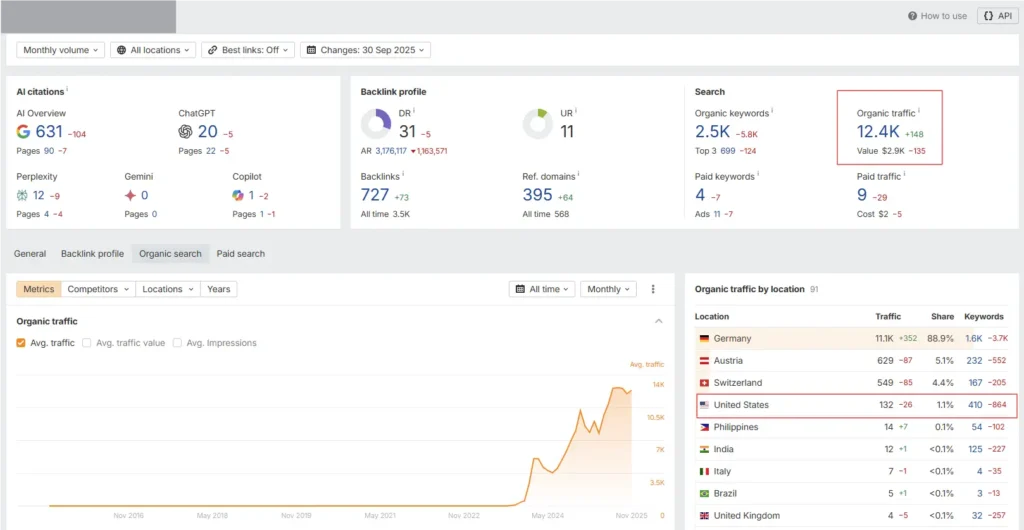Click the ChatGPT logo icon
Image resolution: width=1024 pixels, height=530 pixels.
click(x=185, y=132)
